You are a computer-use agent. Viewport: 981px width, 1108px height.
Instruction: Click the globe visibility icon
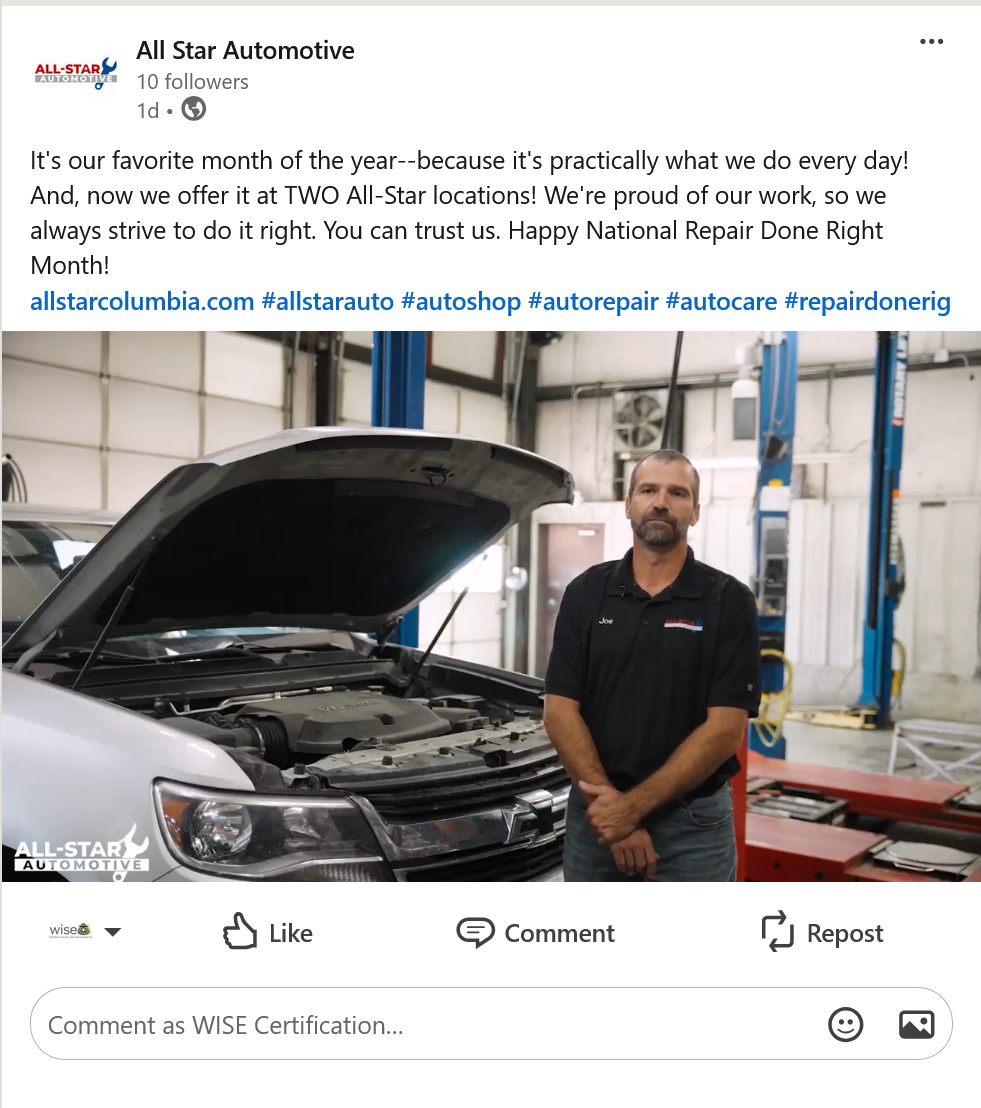tap(194, 109)
